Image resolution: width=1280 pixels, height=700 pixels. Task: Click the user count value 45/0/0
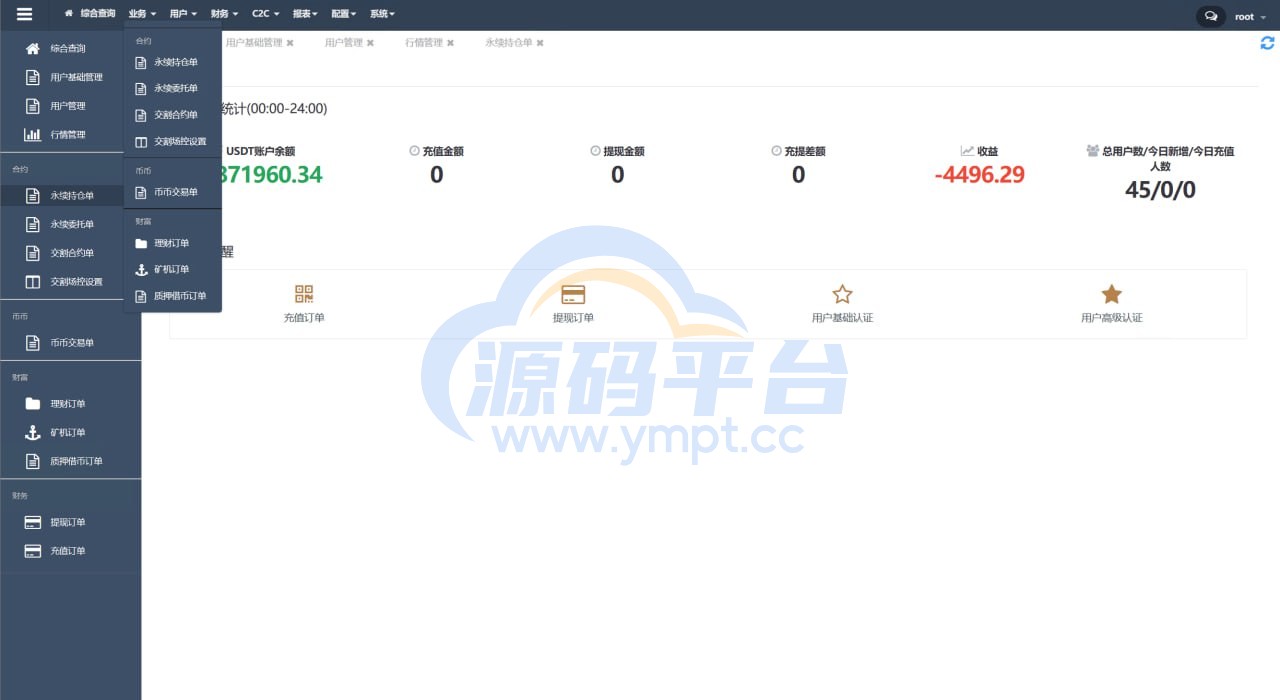(1160, 189)
